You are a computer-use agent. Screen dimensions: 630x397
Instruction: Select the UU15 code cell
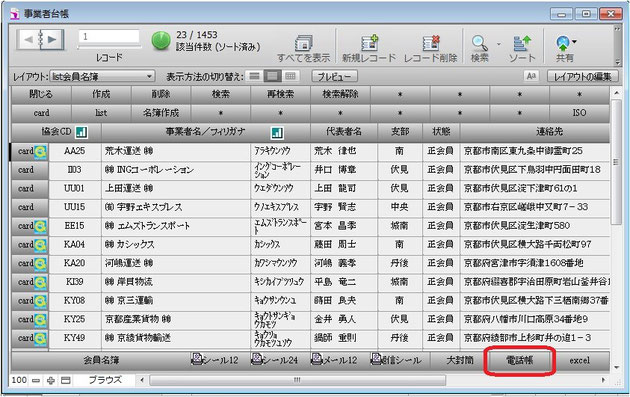coord(75,207)
